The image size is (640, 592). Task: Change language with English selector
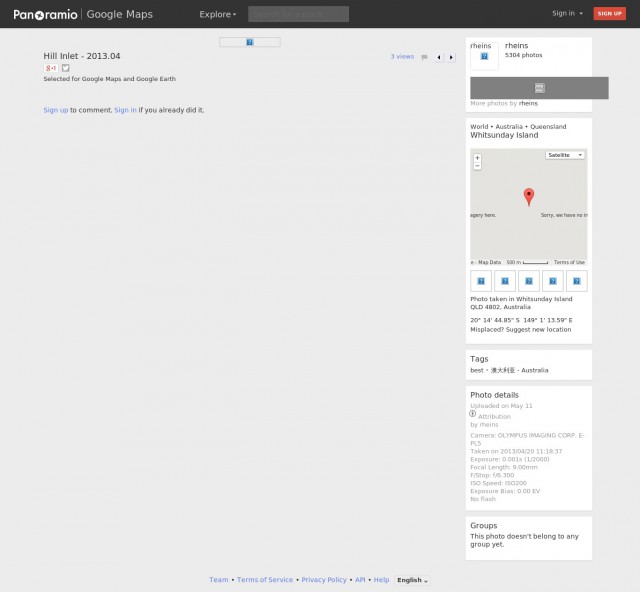point(412,580)
